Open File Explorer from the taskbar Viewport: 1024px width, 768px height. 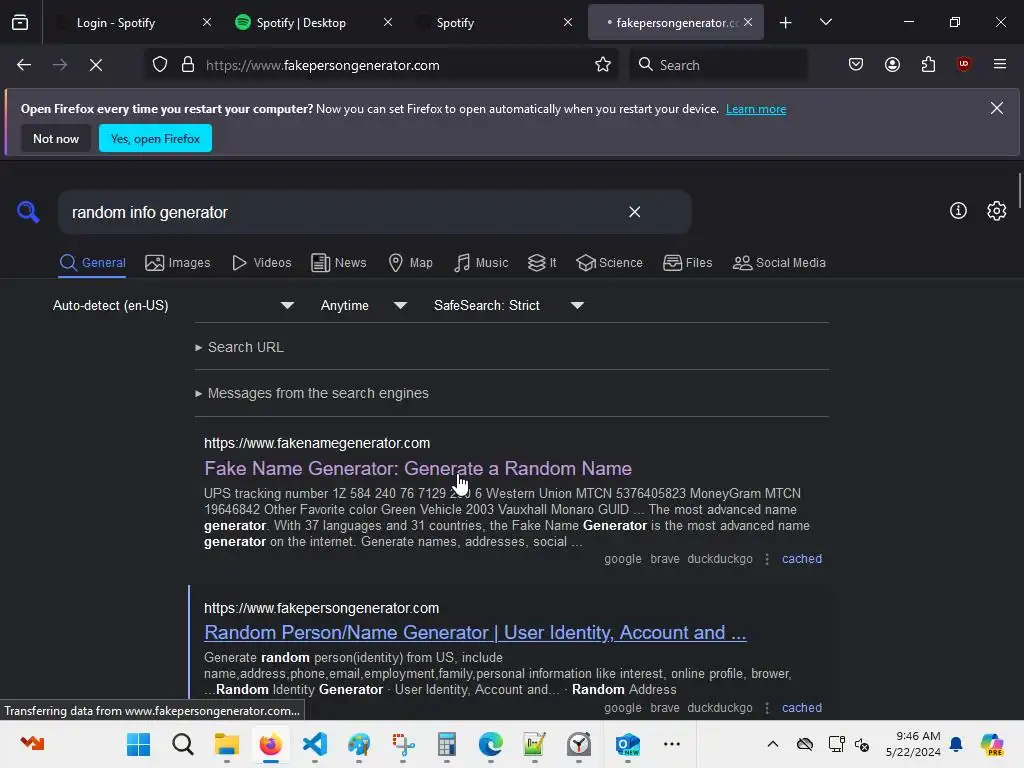[x=227, y=744]
